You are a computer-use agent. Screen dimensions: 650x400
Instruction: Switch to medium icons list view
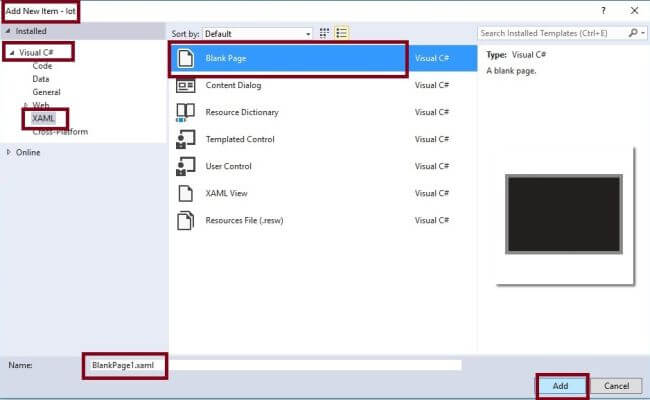pos(342,33)
